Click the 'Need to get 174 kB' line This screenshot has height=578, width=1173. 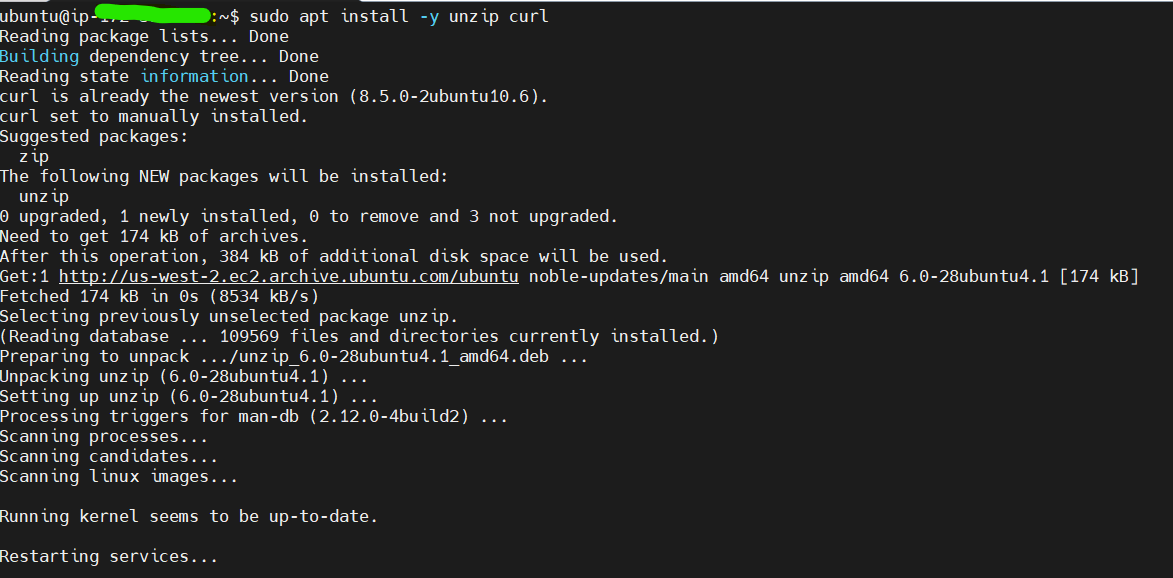coord(154,236)
